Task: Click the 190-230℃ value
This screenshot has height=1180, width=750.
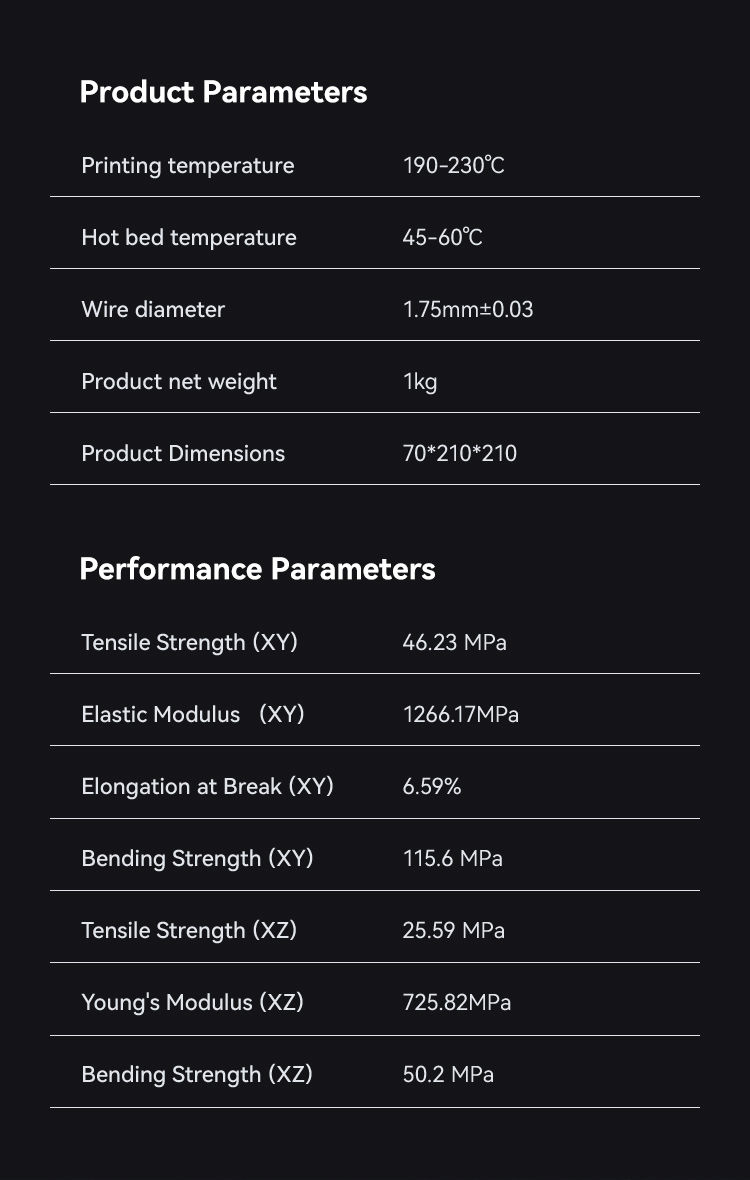Action: (454, 166)
